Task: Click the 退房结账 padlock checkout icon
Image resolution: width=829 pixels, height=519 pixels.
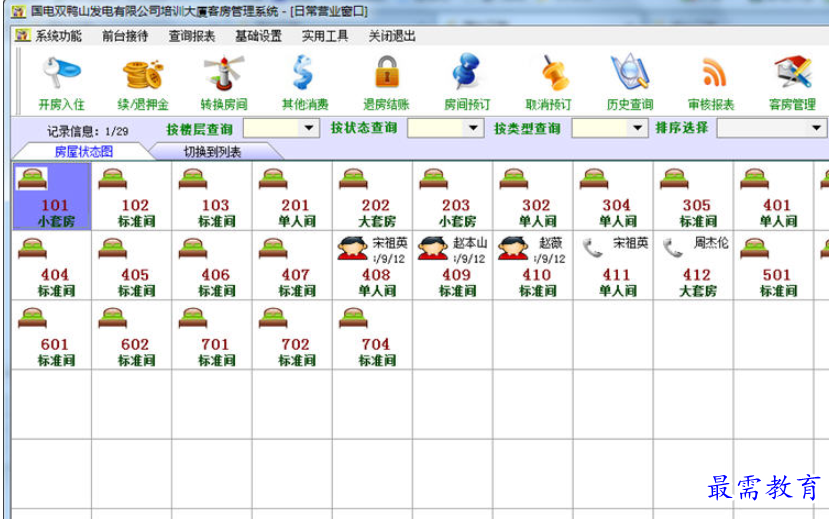Action: click(x=387, y=72)
